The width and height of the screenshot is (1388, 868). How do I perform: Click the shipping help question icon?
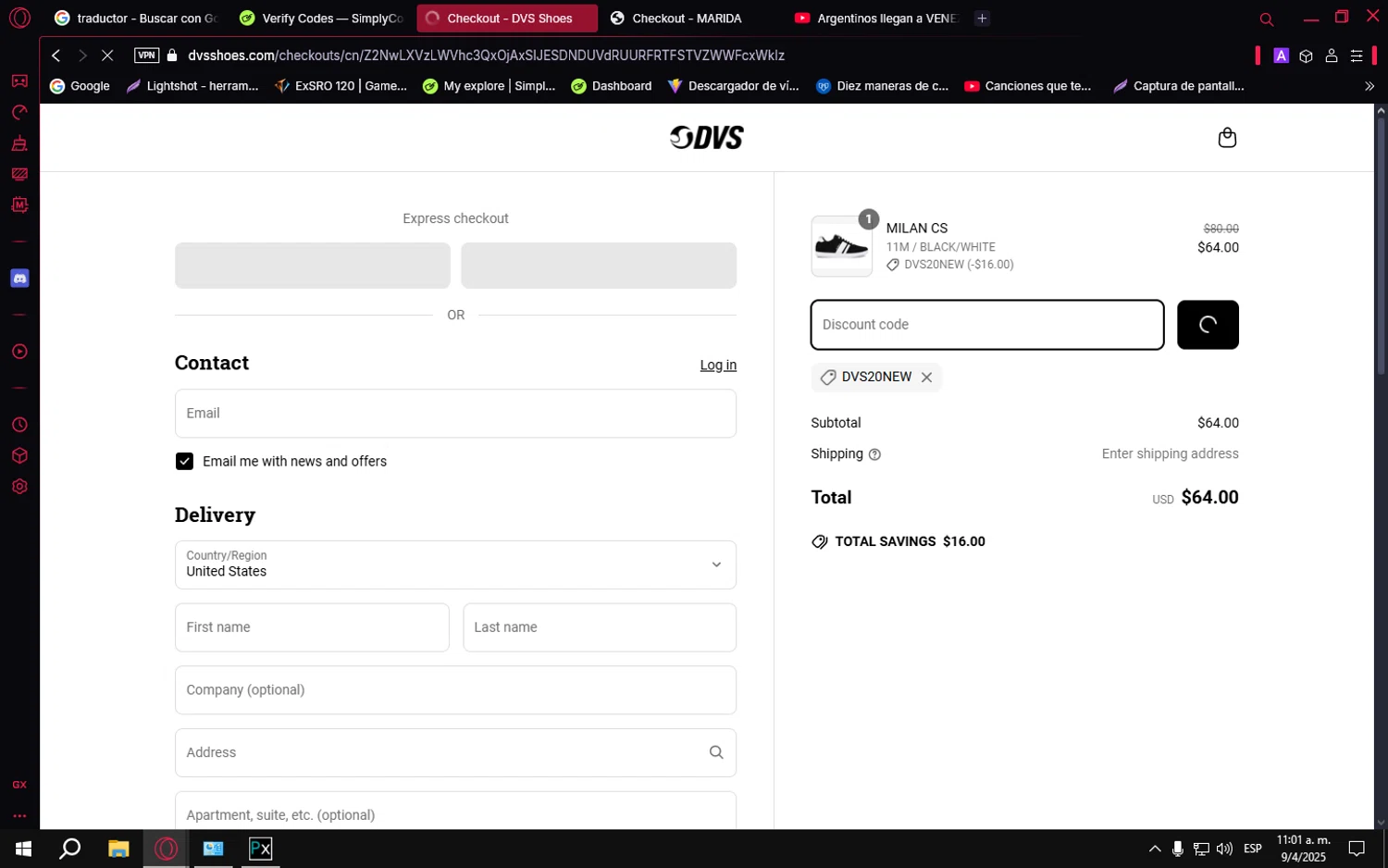(x=874, y=454)
